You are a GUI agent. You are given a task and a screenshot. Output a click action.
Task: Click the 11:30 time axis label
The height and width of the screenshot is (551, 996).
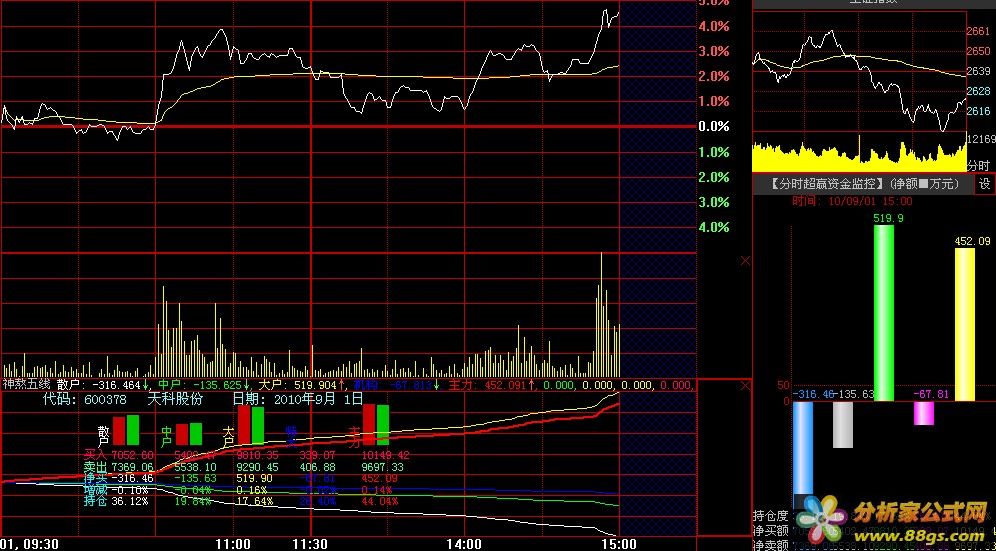[x=311, y=544]
